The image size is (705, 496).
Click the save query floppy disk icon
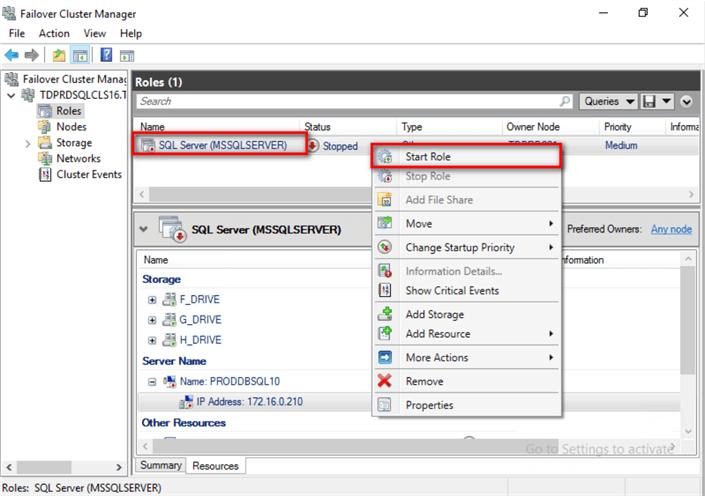click(x=649, y=101)
